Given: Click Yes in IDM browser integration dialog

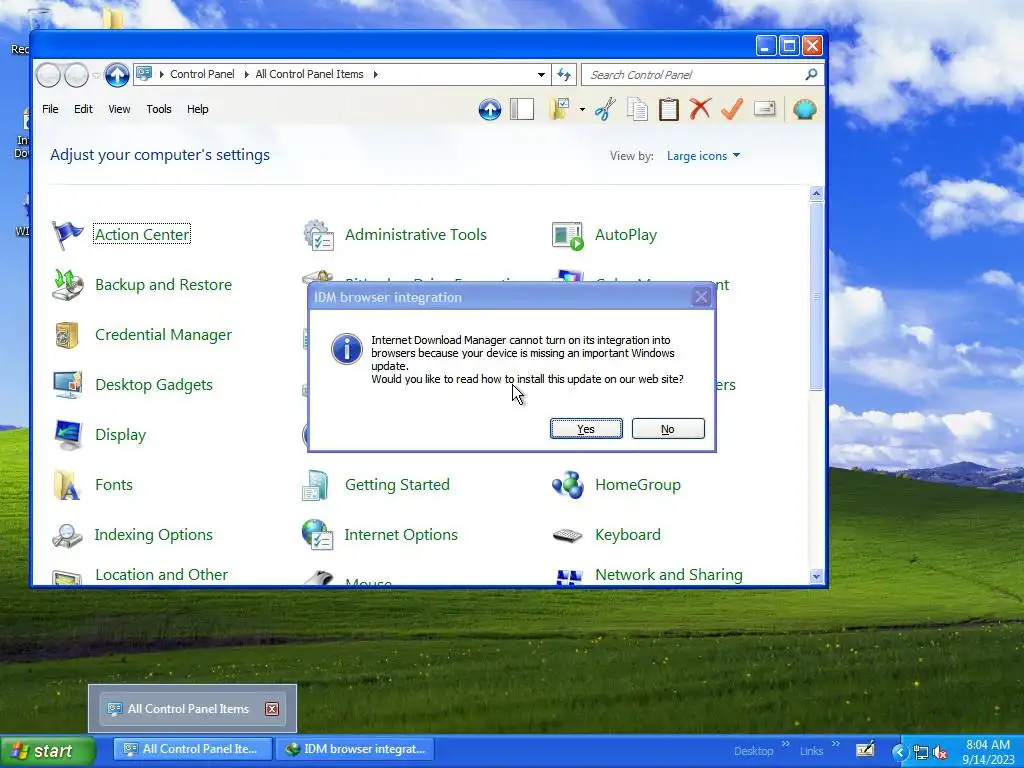Looking at the screenshot, I should coord(586,428).
